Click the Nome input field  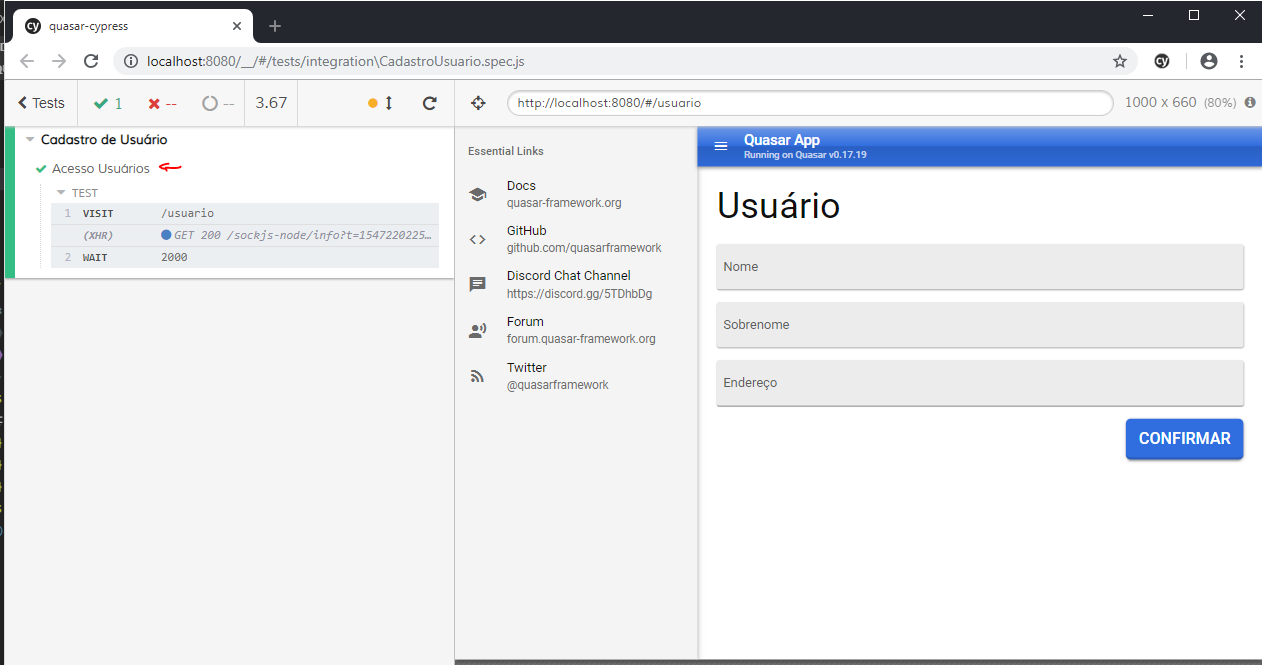[x=979, y=267]
